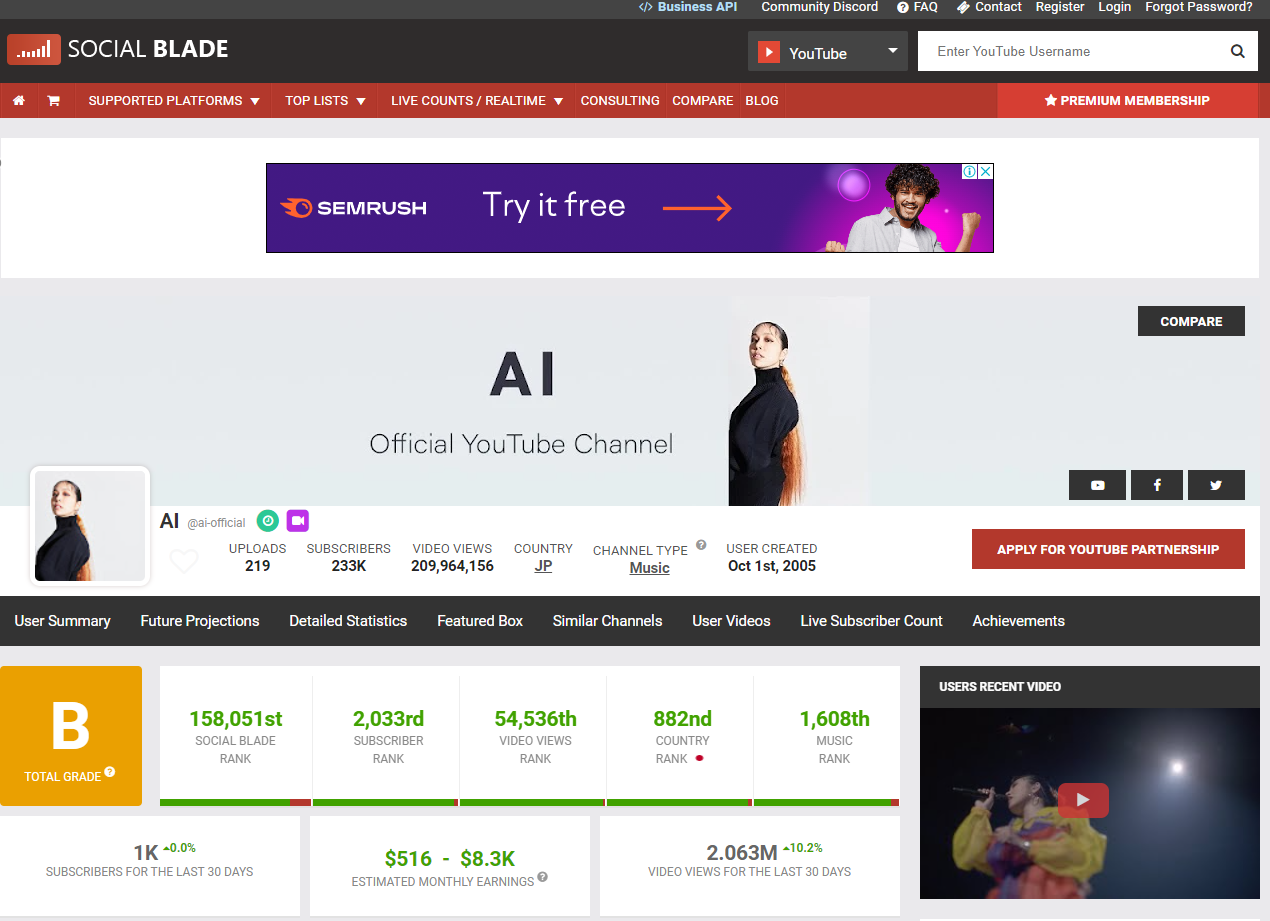Select the User Summary tab

[62, 621]
